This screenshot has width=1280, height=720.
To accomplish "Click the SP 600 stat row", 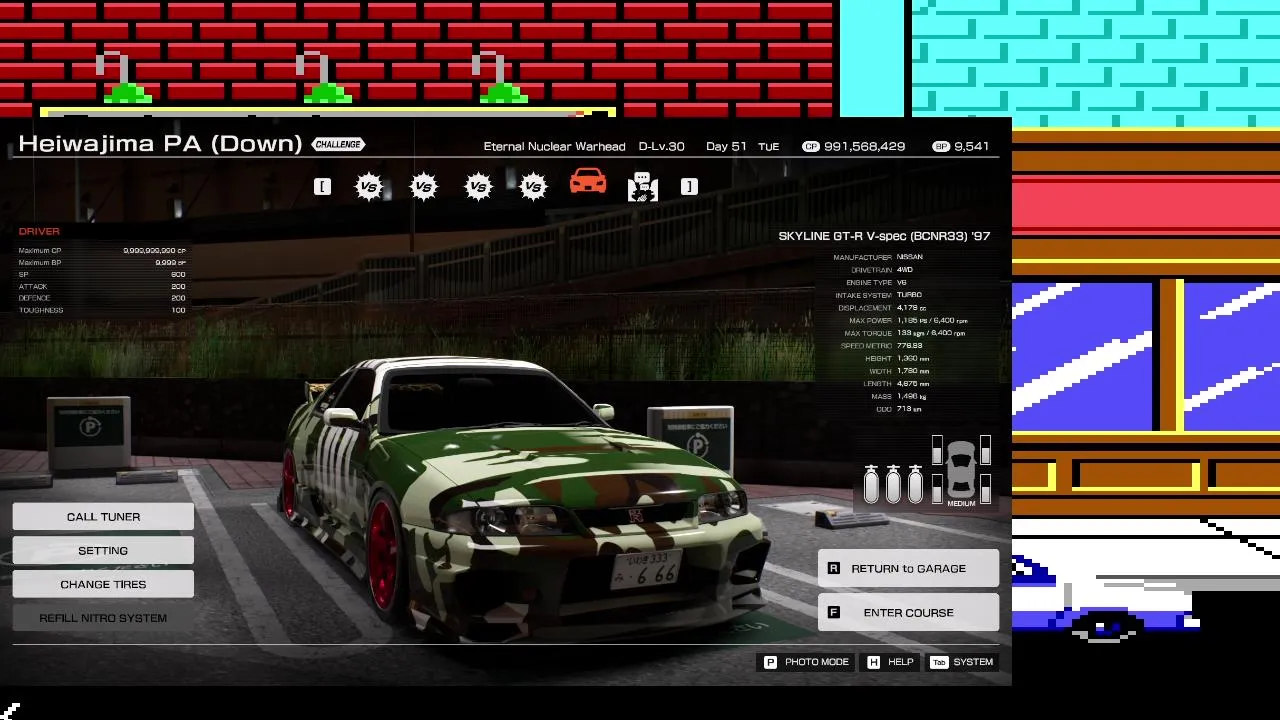I will coord(102,274).
